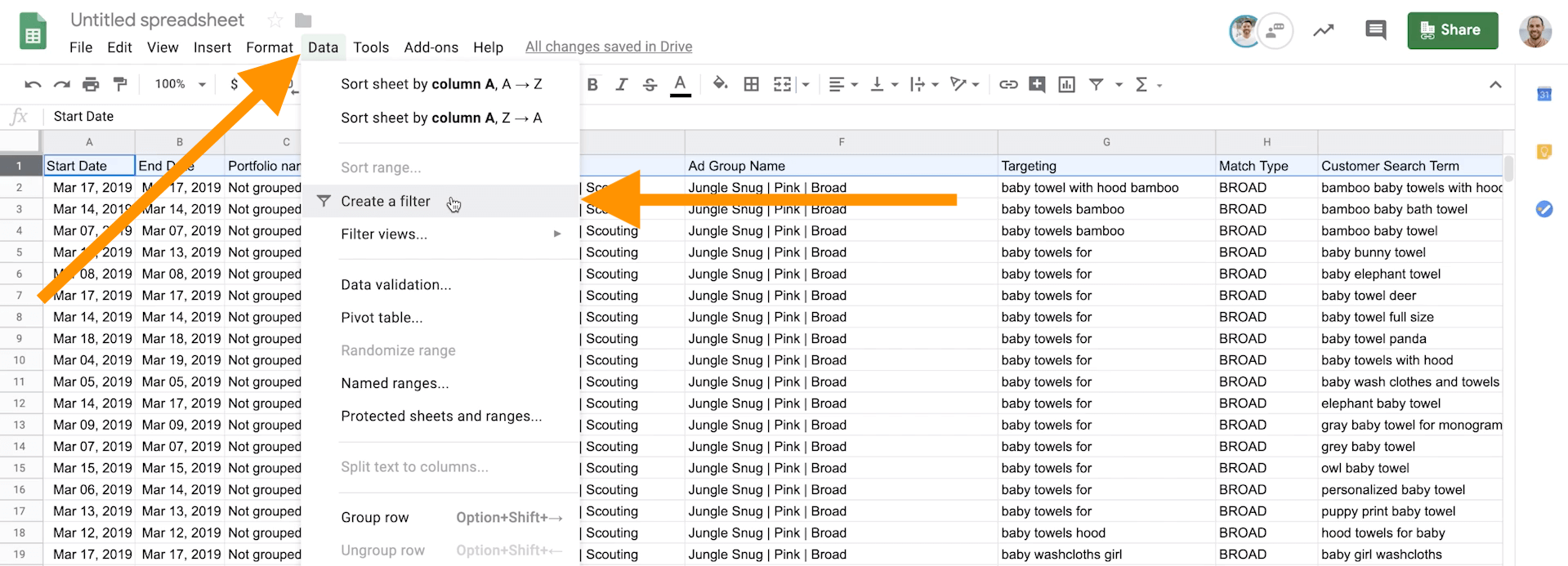This screenshot has width=1568, height=566.
Task: Click the print icon in toolbar
Action: [x=91, y=84]
